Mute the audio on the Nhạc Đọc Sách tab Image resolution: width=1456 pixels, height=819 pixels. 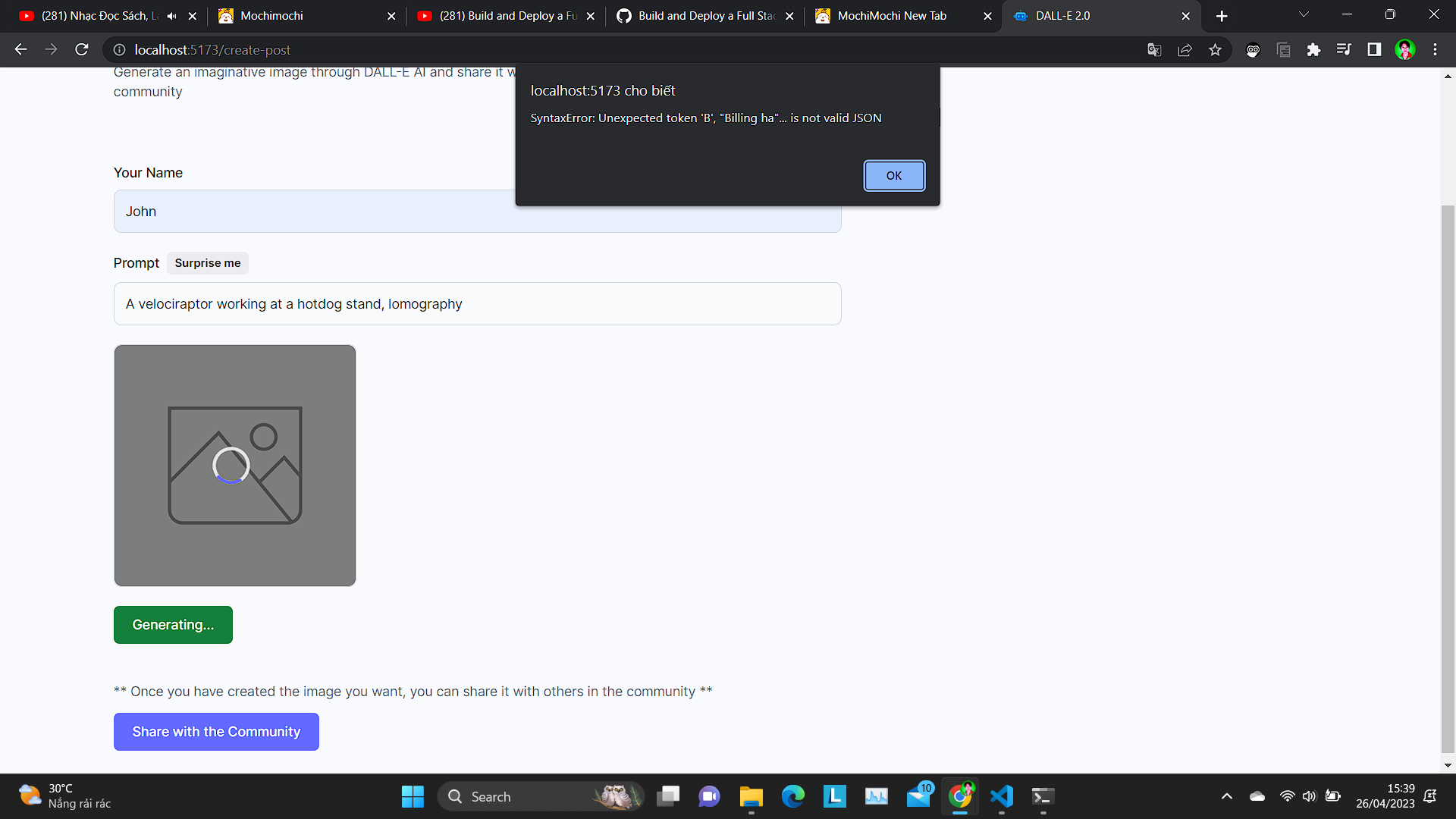tap(171, 16)
